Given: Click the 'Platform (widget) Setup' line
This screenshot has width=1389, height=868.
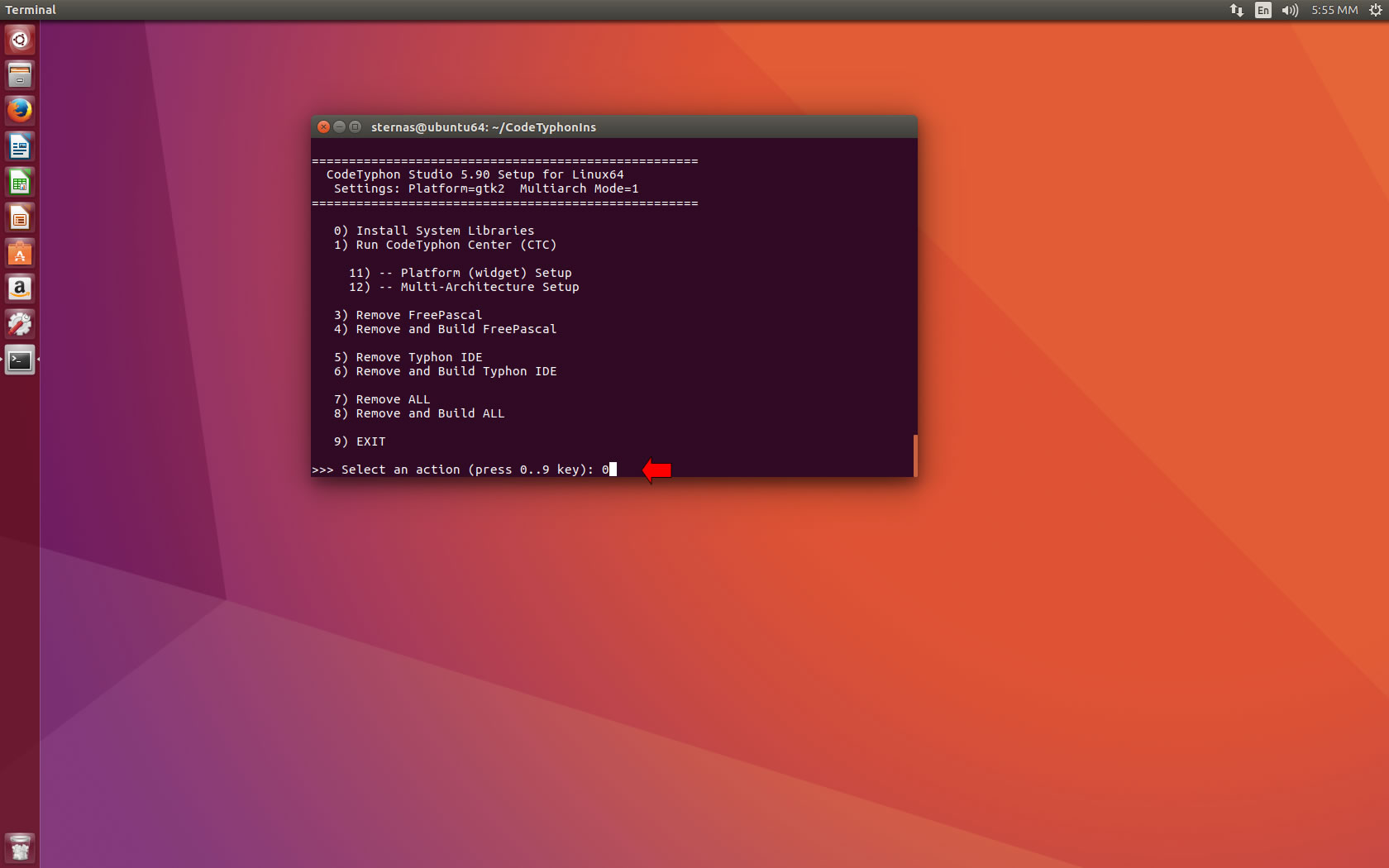Looking at the screenshot, I should point(461,273).
